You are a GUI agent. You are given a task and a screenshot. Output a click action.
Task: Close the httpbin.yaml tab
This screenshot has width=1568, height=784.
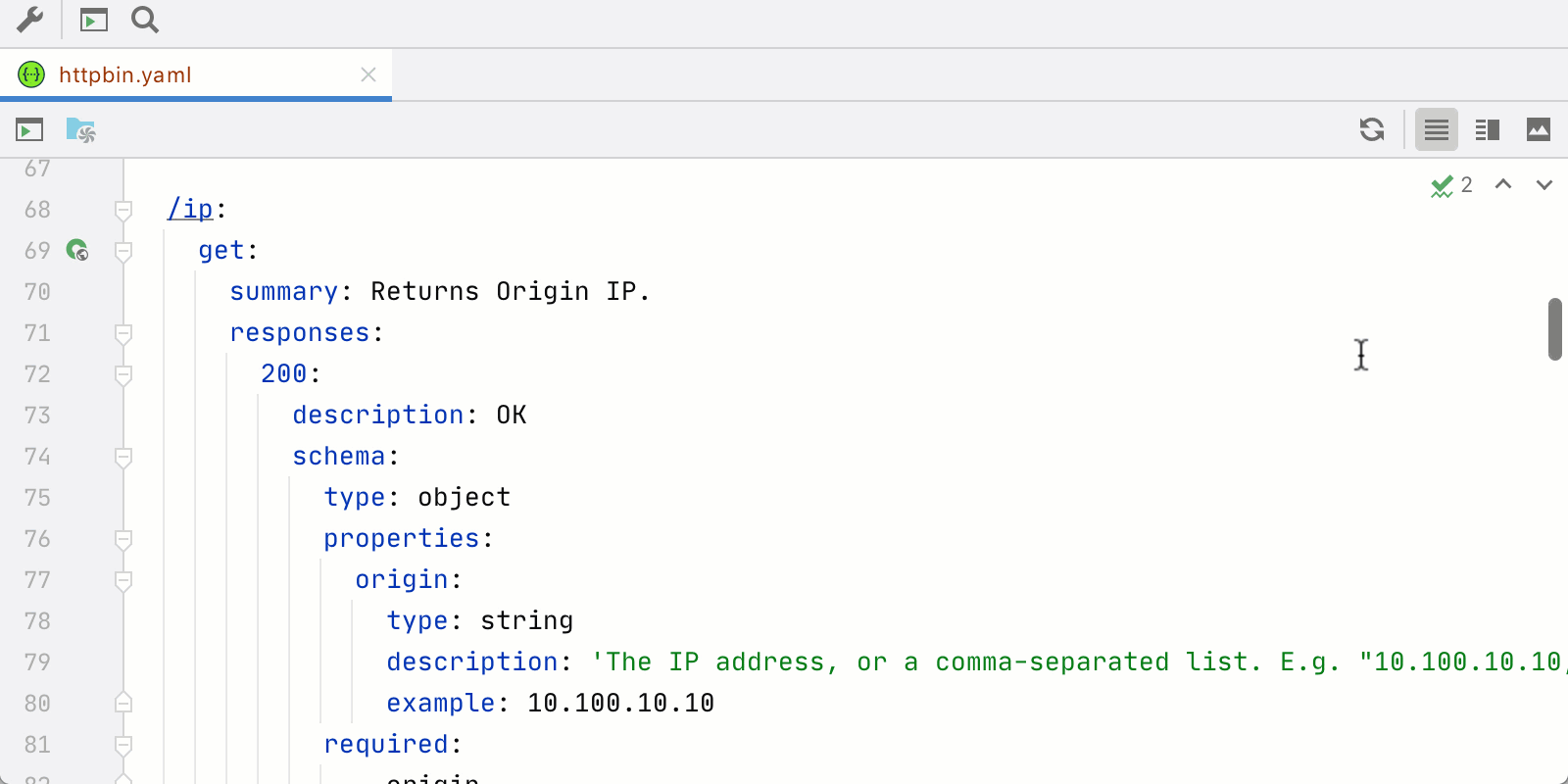pyautogui.click(x=368, y=74)
